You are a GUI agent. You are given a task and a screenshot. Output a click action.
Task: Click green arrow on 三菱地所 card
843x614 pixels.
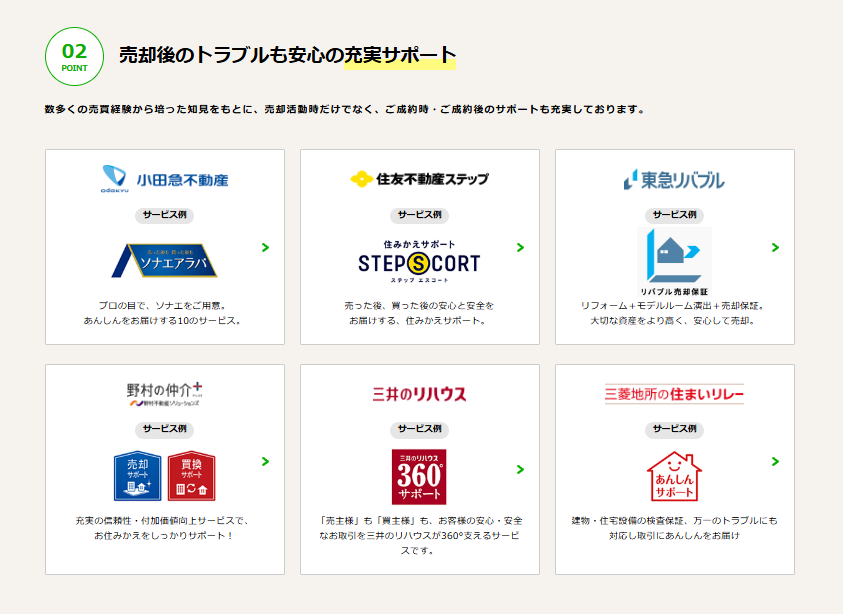775,461
